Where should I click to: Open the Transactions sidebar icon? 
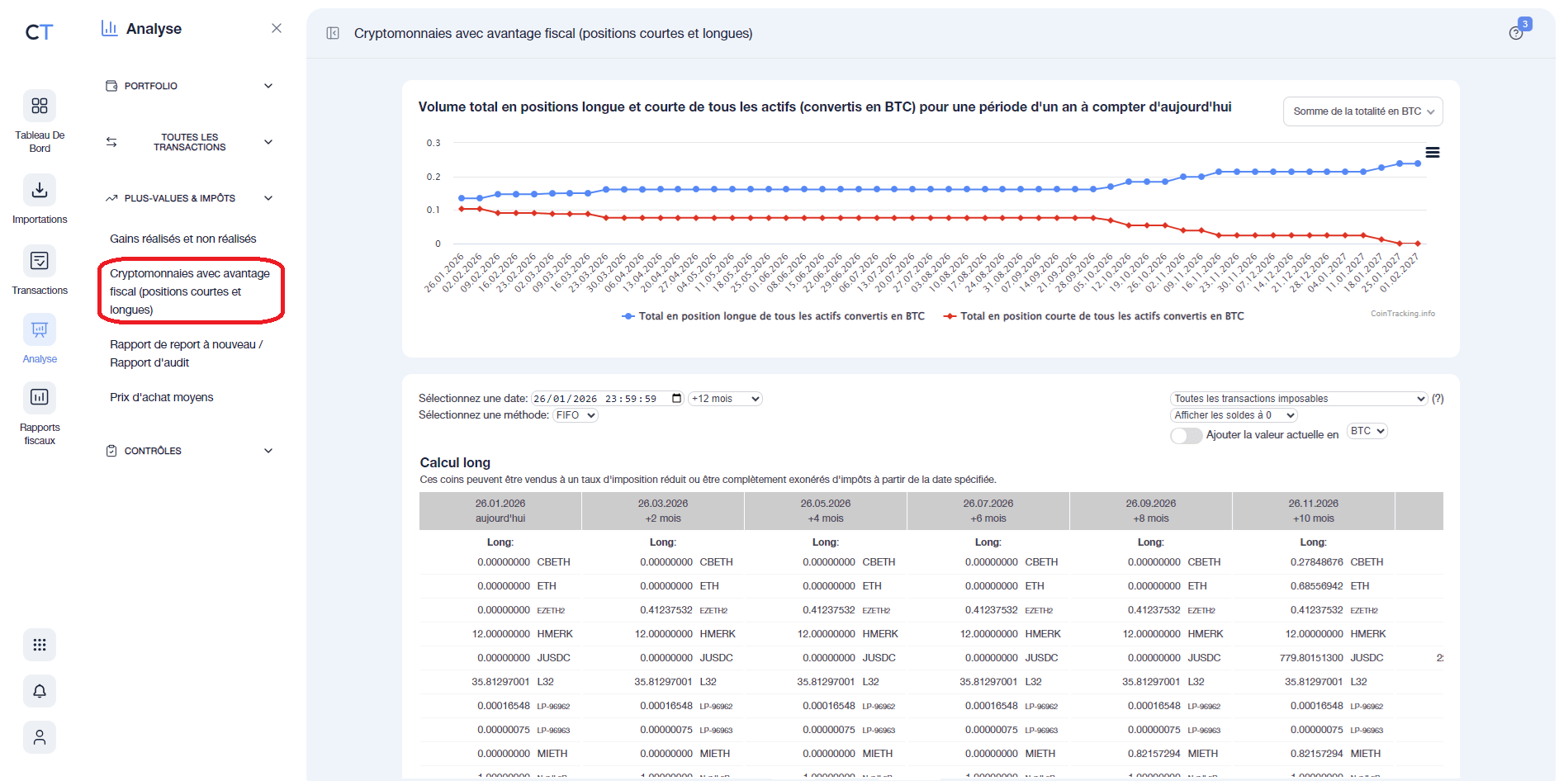tap(39, 260)
